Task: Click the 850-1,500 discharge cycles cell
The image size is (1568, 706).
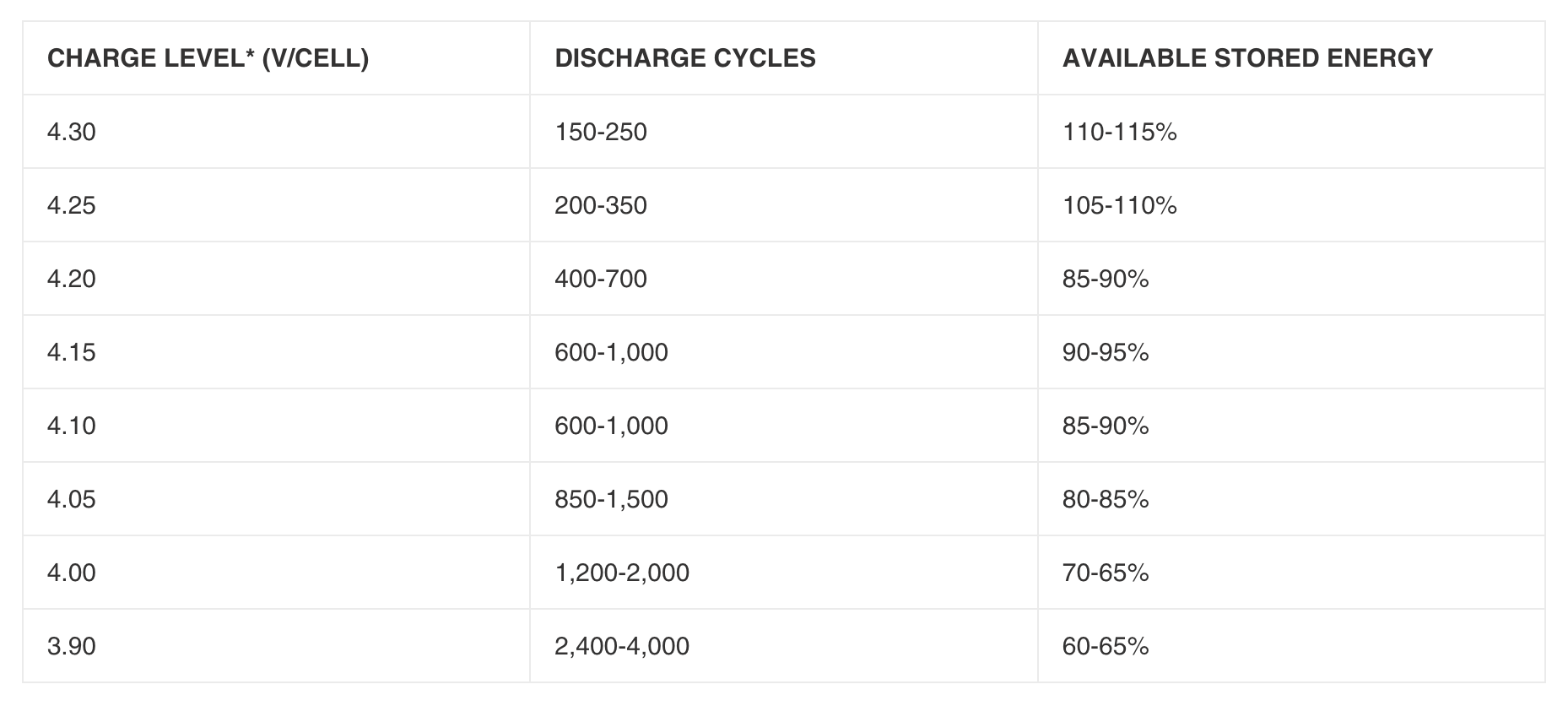Action: [x=784, y=499]
